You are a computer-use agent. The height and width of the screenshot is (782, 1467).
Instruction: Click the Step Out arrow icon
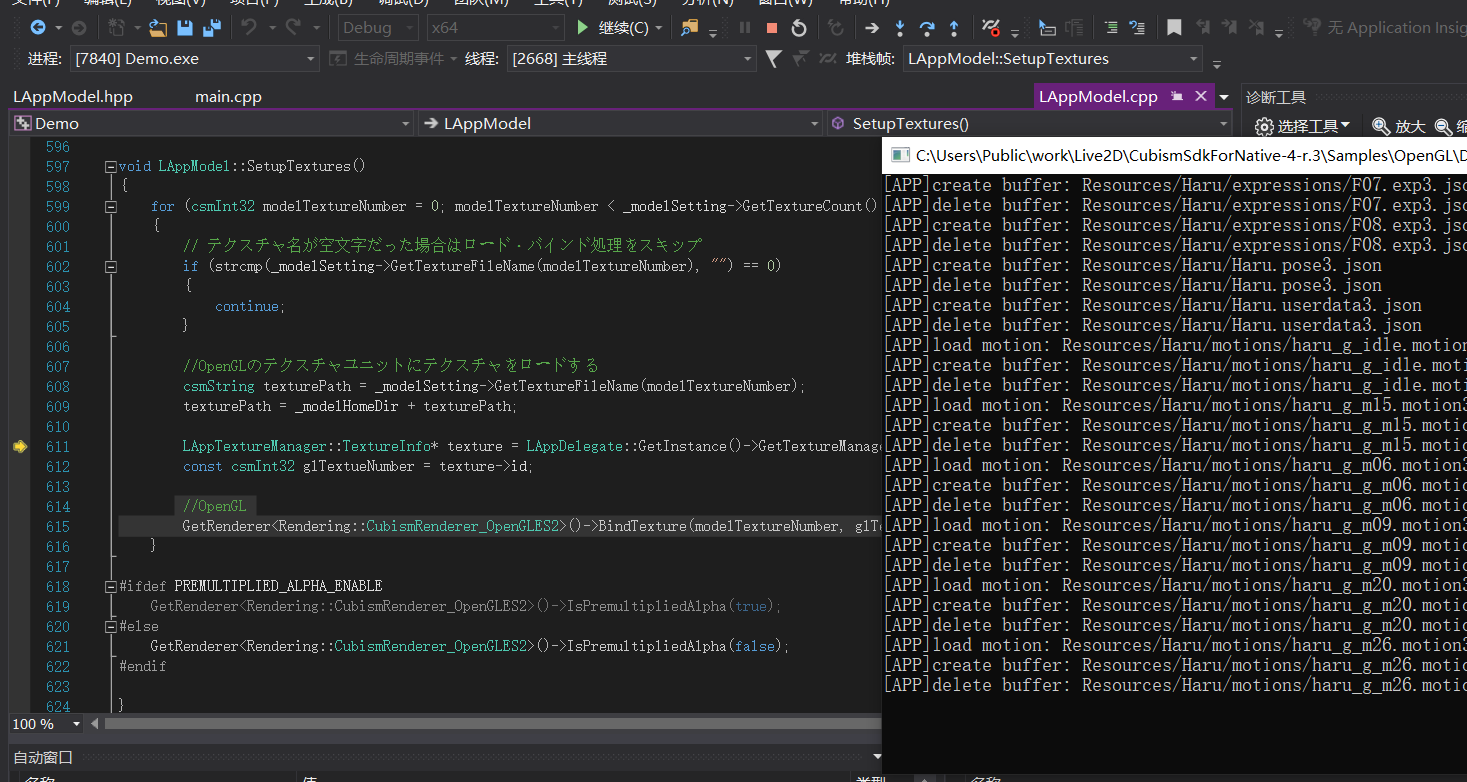click(954, 28)
